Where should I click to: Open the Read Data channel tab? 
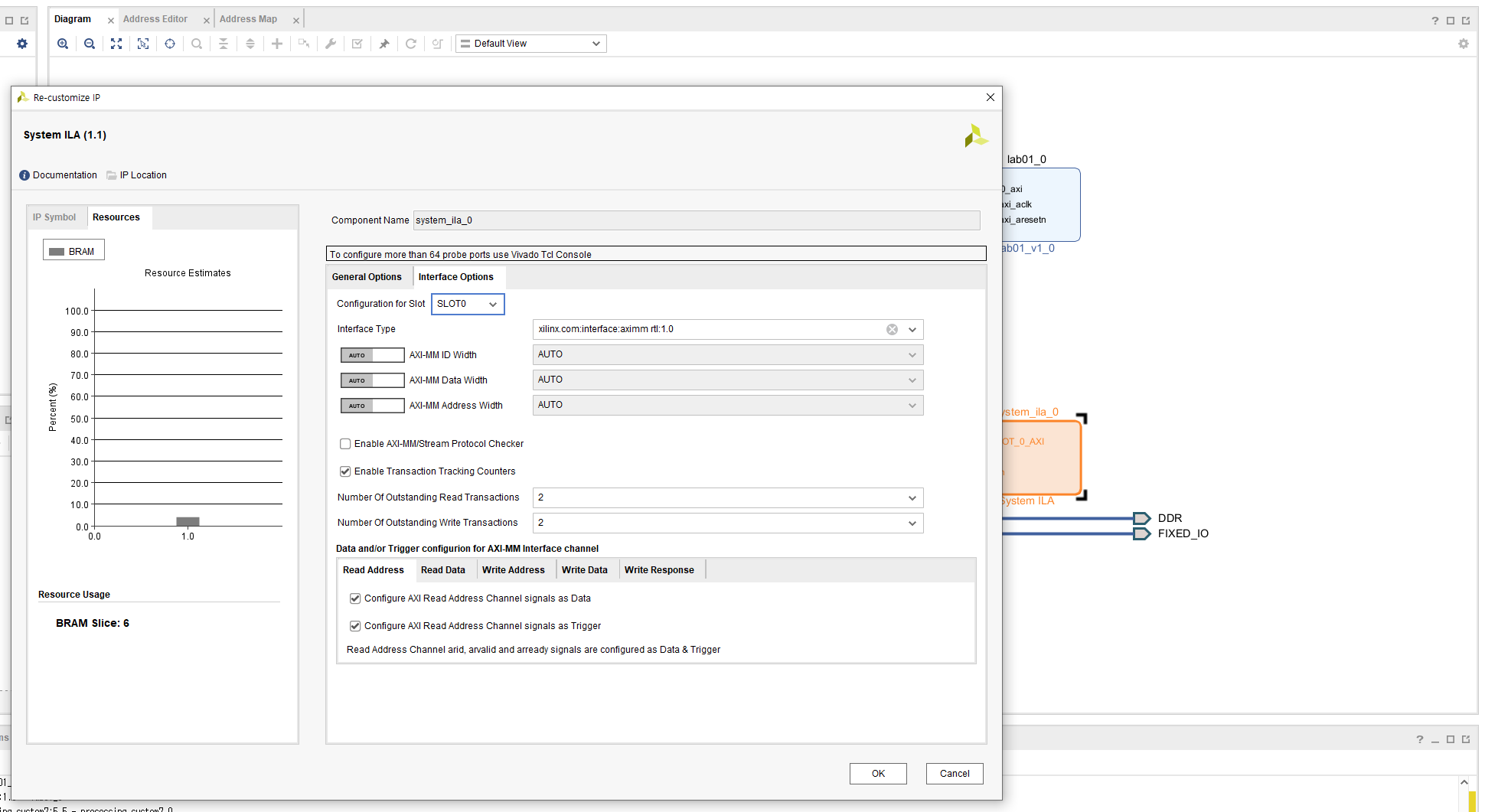(443, 570)
